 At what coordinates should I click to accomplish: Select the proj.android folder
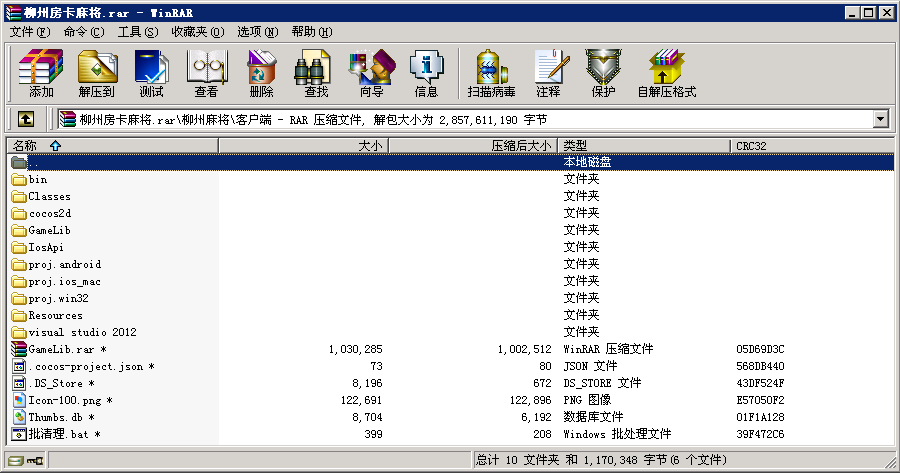point(64,265)
